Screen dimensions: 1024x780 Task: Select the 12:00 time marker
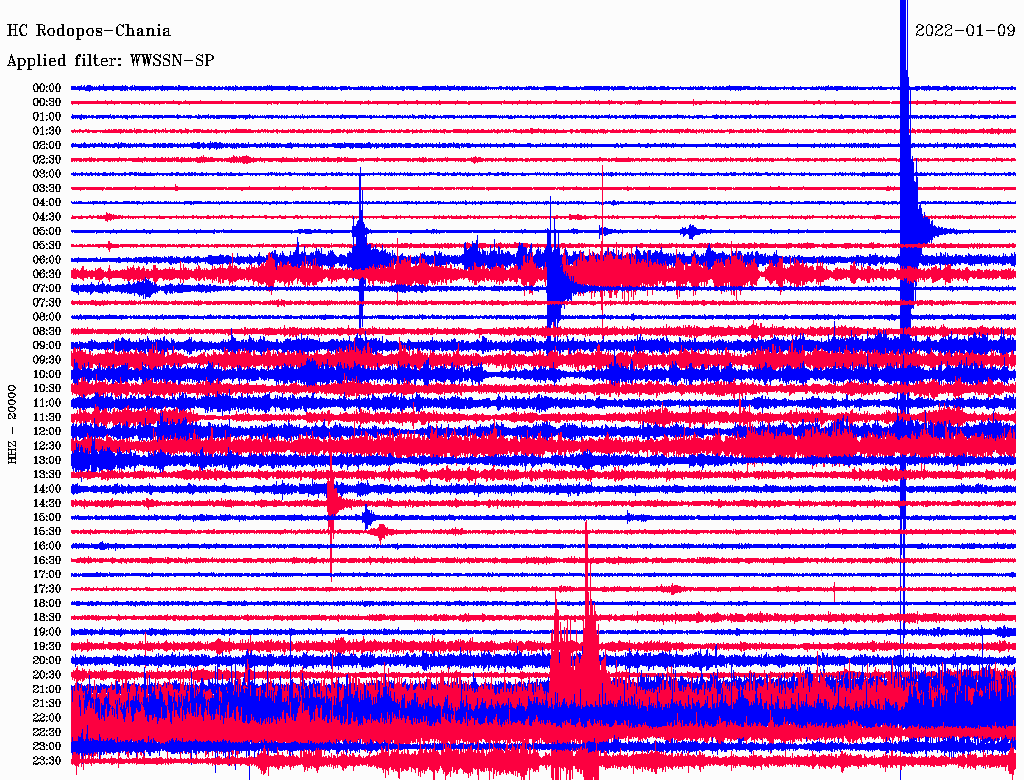pyautogui.click(x=47, y=431)
